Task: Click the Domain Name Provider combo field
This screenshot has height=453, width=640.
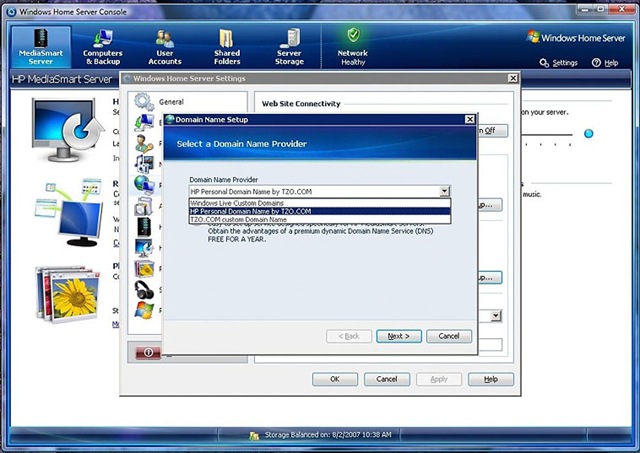Action: [320, 191]
